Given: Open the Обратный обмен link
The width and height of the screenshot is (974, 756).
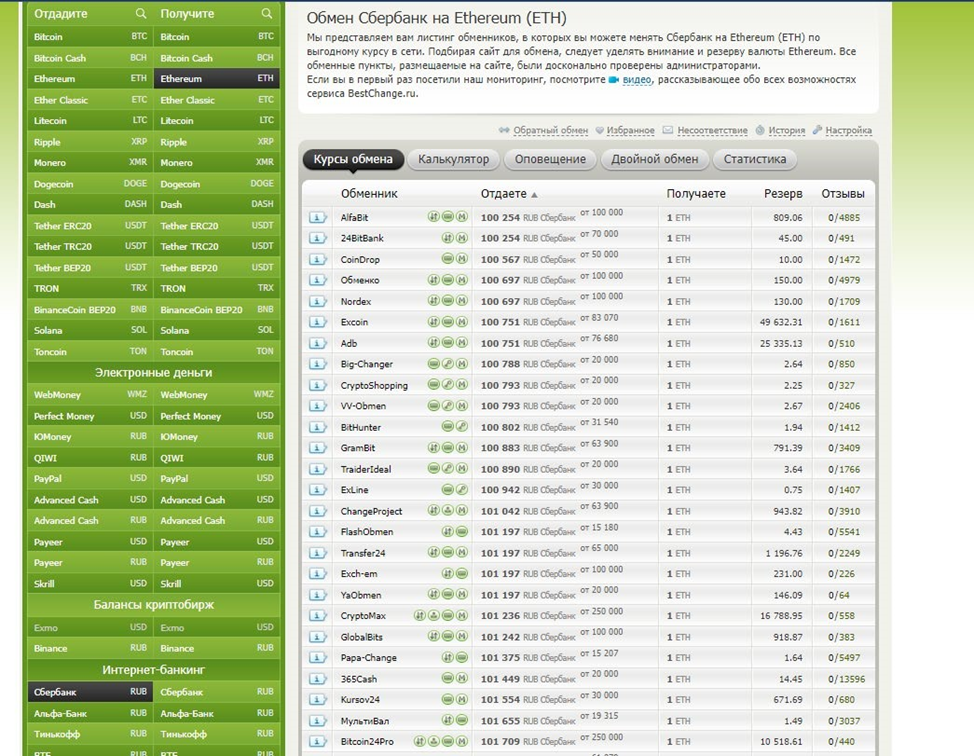Looking at the screenshot, I should 550,130.
